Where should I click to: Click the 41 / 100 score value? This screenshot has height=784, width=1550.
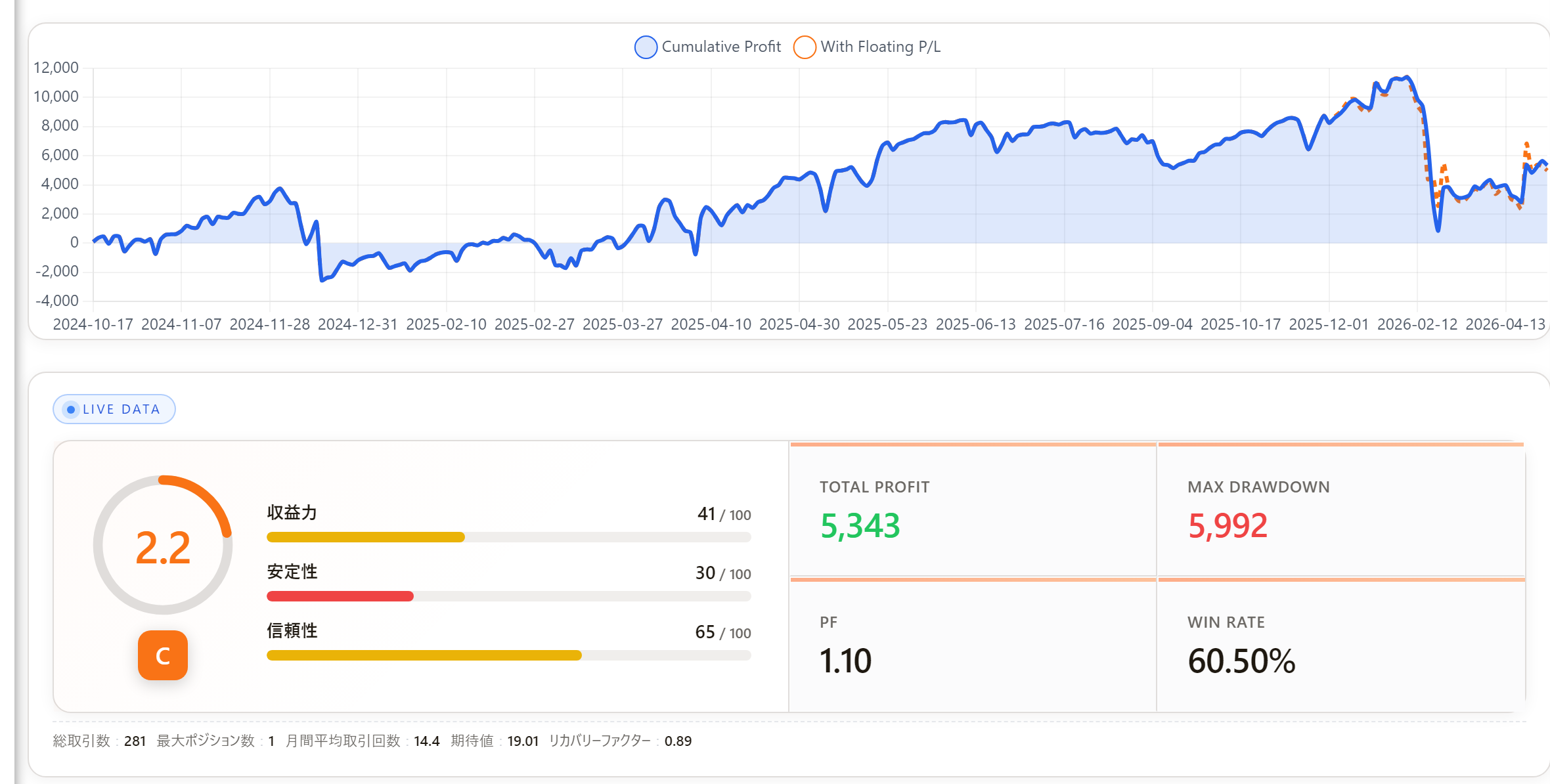click(724, 514)
